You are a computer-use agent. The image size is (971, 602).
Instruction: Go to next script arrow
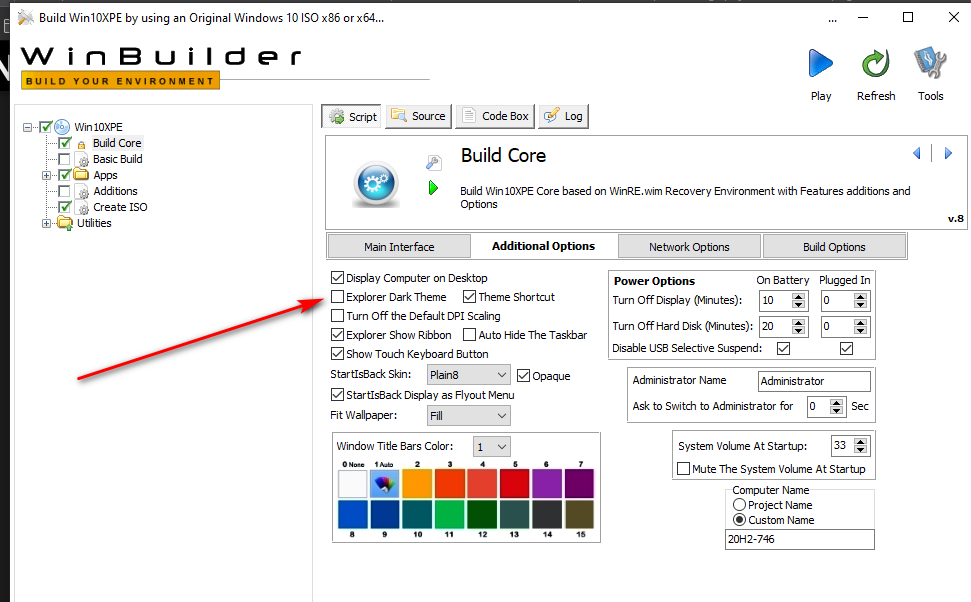pyautogui.click(x=948, y=153)
